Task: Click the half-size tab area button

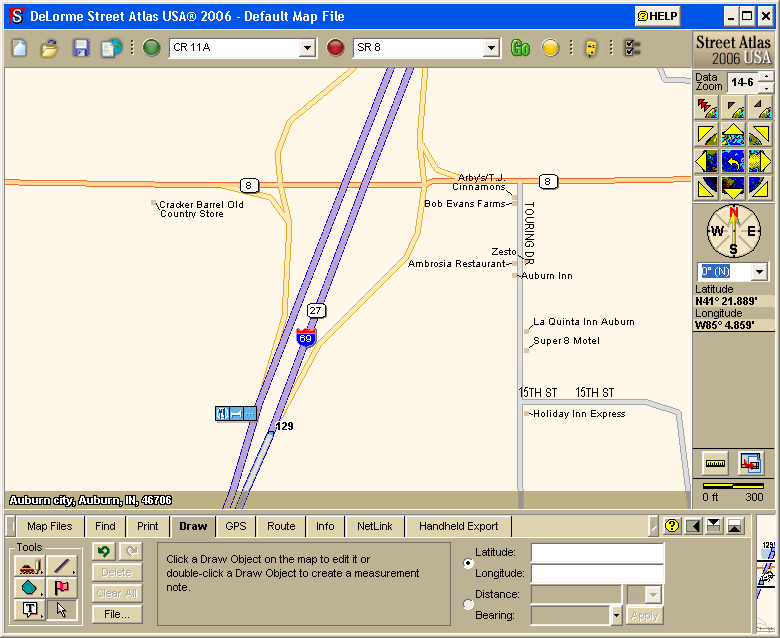Action: (x=714, y=526)
